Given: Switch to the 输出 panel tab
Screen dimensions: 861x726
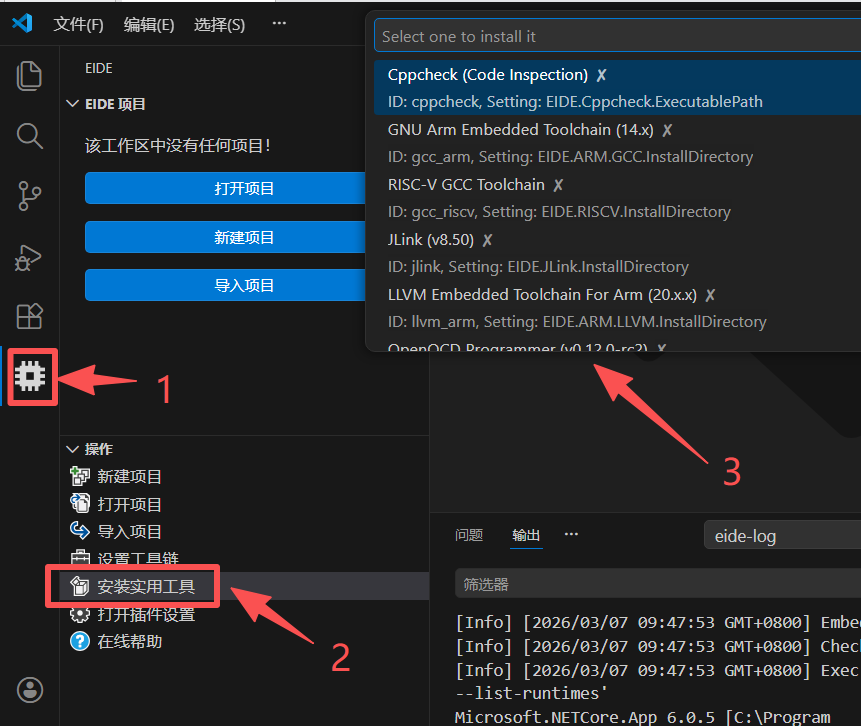Looking at the screenshot, I should 526,535.
